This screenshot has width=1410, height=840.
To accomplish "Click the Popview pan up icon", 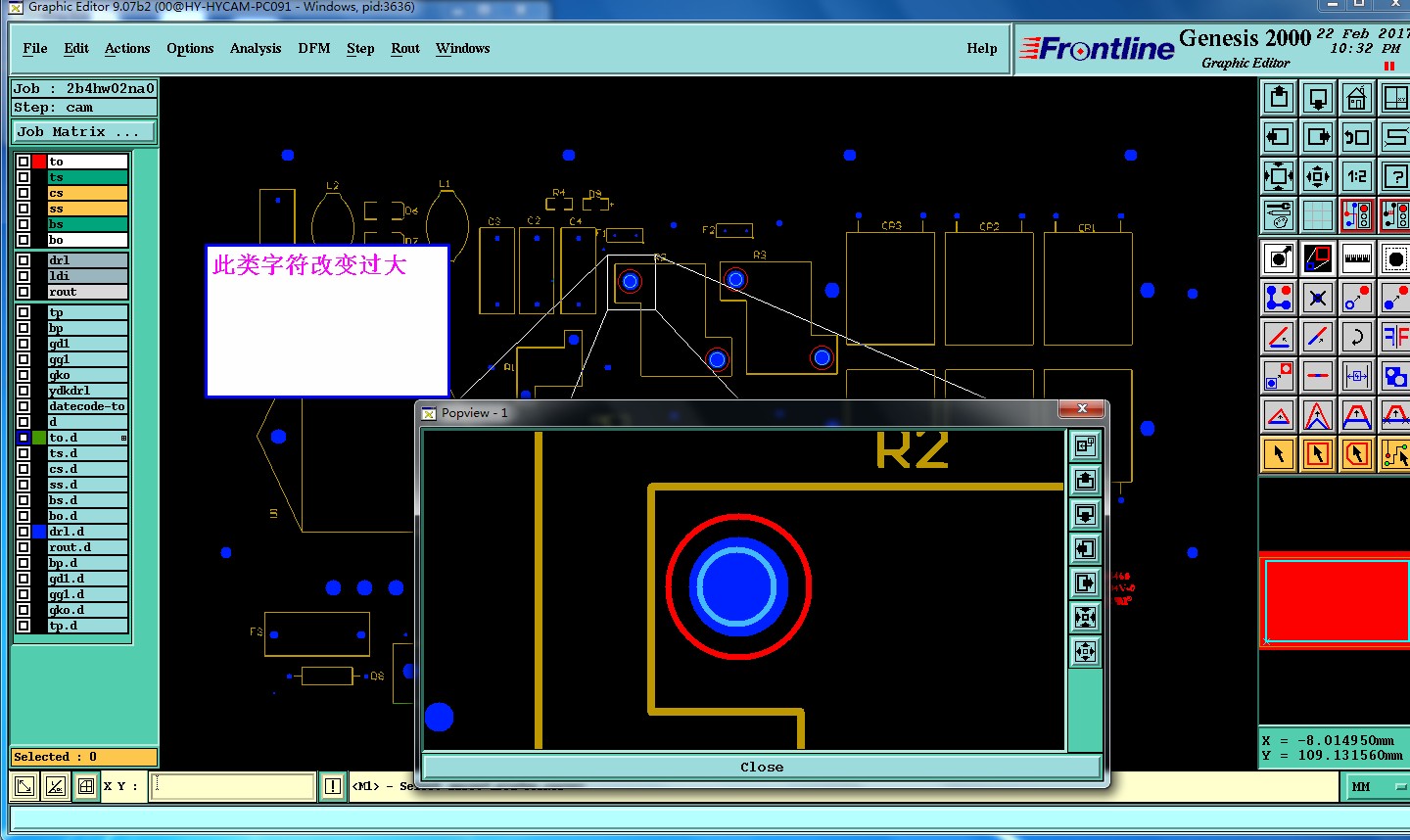I will [1085, 481].
